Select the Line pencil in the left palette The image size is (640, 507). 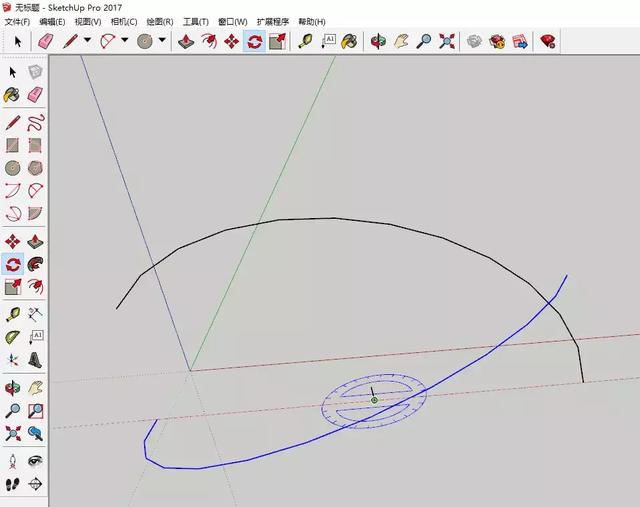pos(12,123)
